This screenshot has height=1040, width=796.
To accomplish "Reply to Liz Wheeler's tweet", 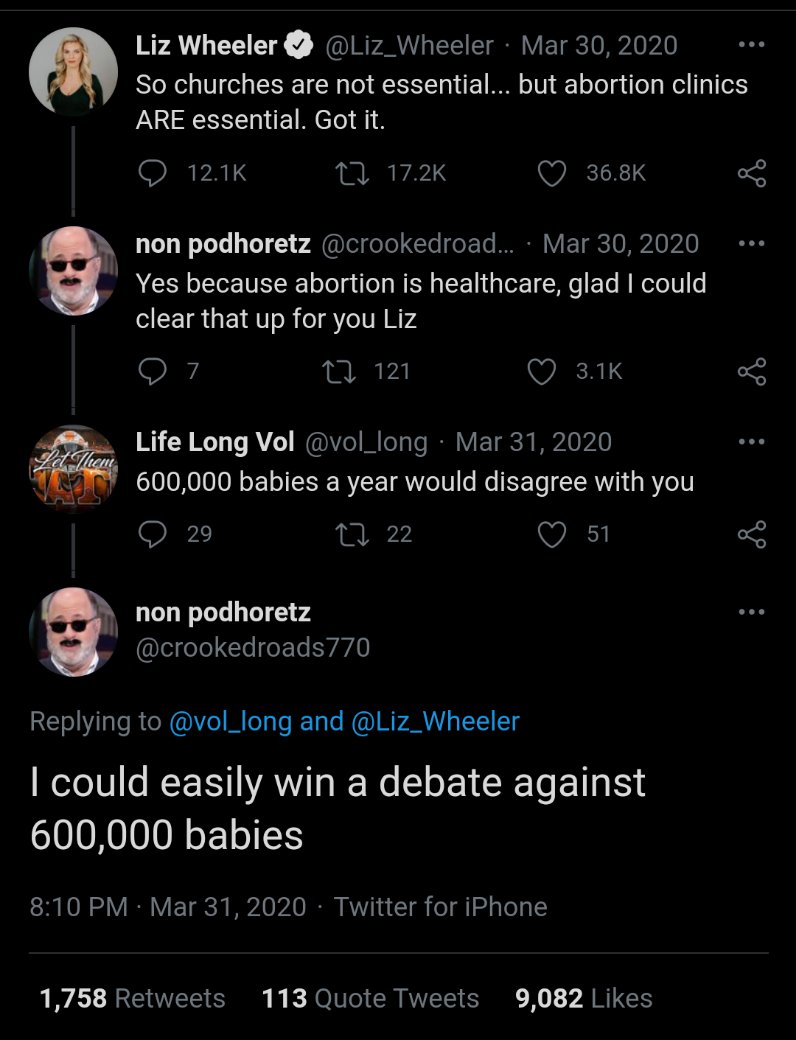I will pyautogui.click(x=153, y=173).
